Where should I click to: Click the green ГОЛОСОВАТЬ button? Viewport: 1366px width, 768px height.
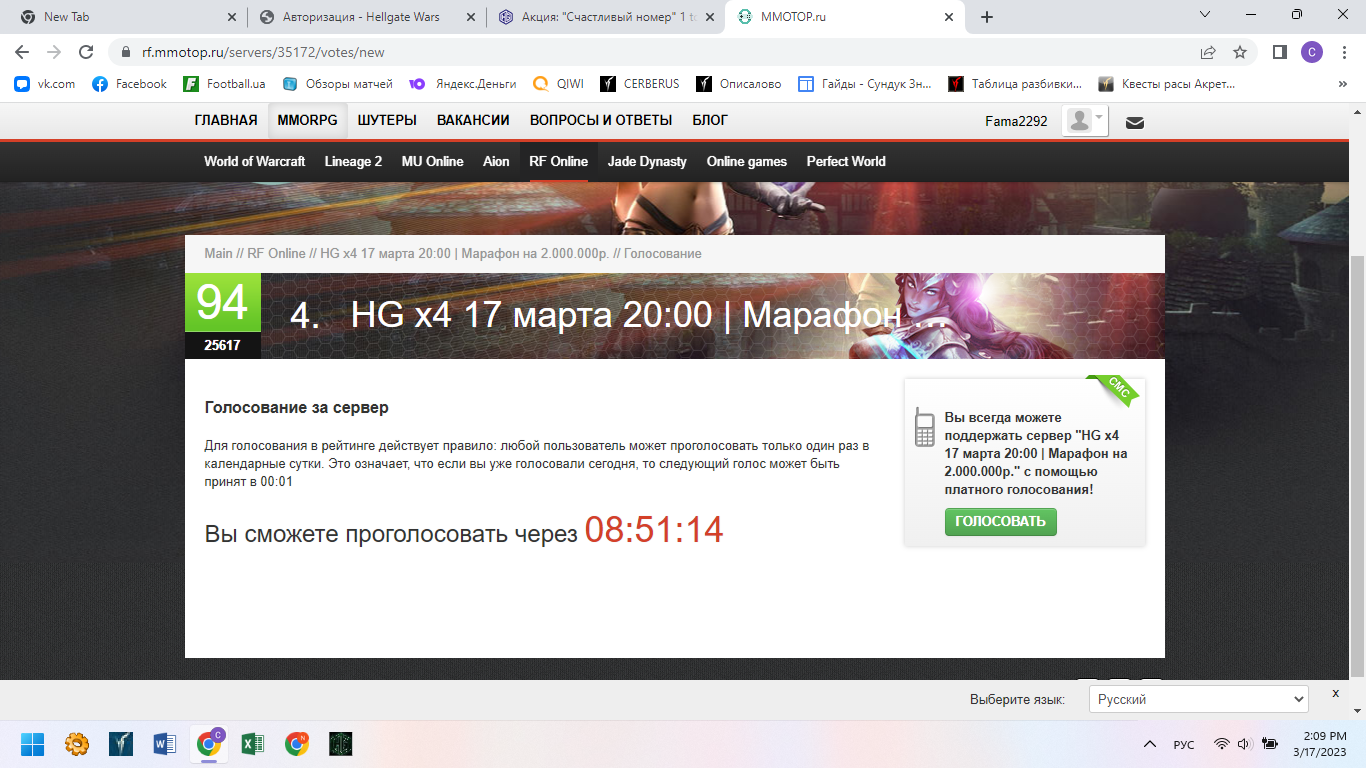[1000, 521]
